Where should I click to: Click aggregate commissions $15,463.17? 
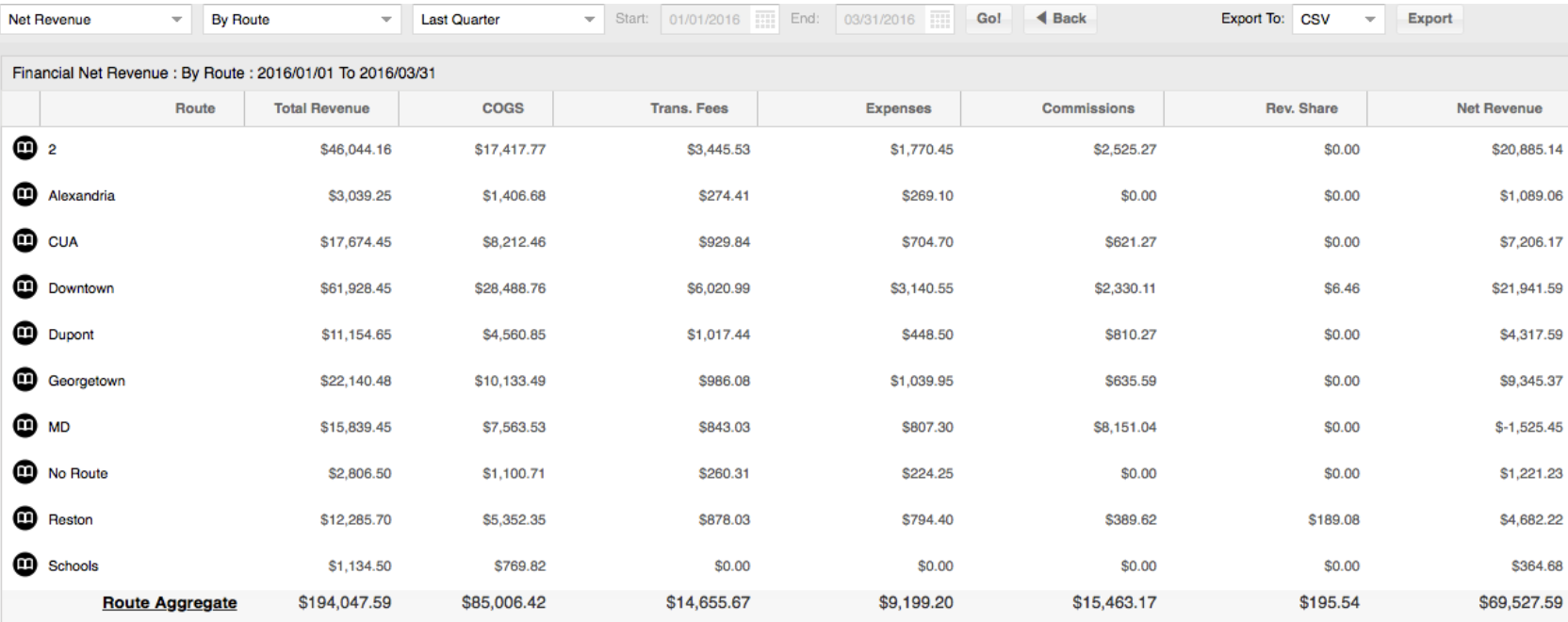1114,602
